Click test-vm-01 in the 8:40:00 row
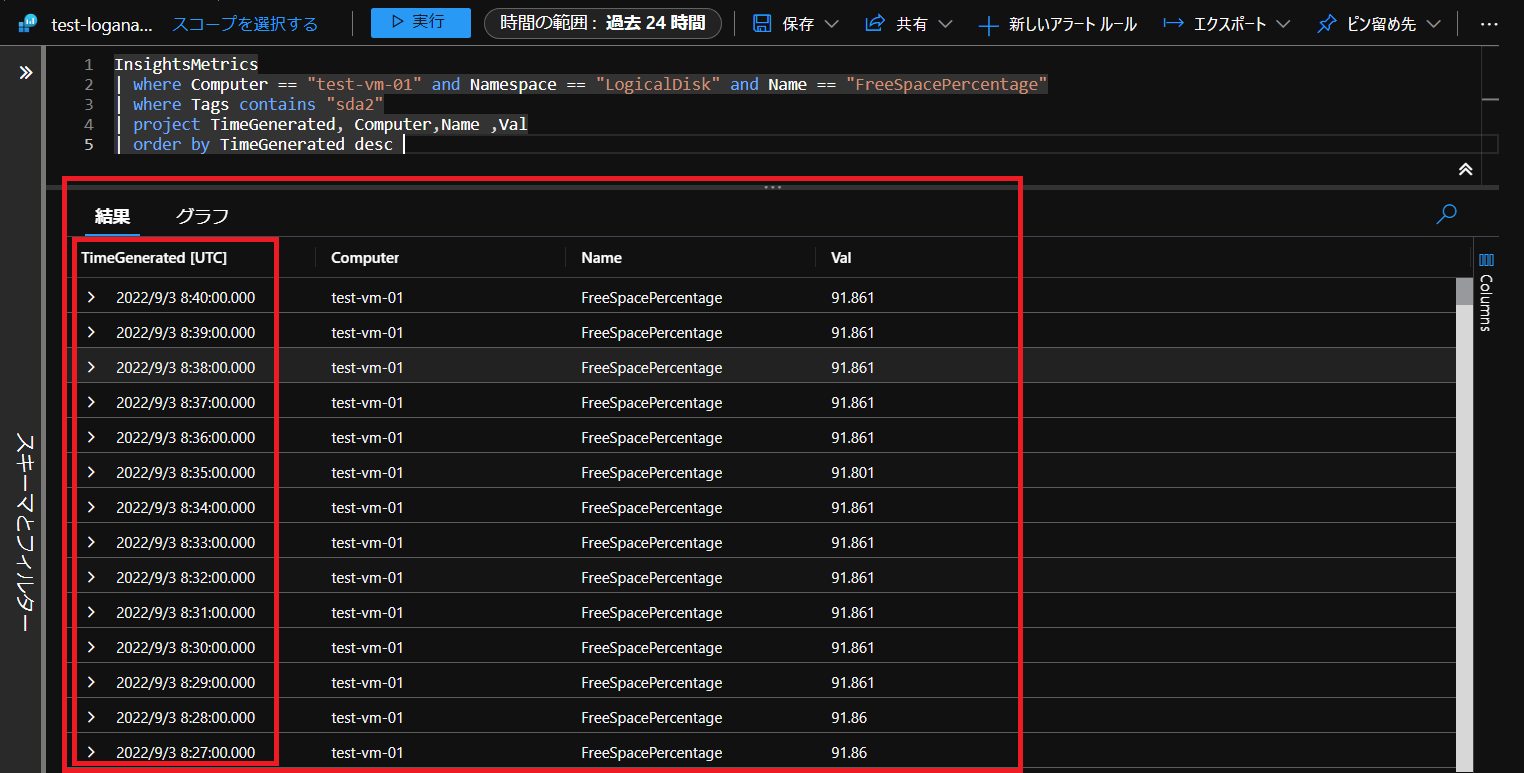Screen dimensions: 1524x773 pos(367,298)
